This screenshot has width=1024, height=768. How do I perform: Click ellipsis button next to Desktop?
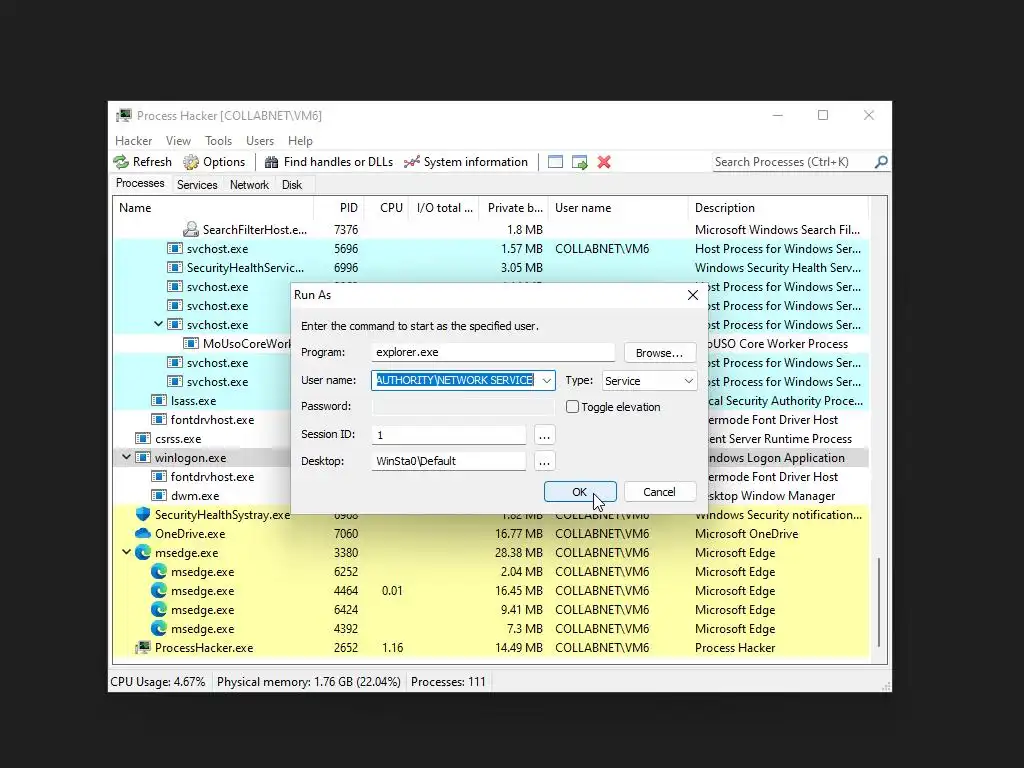(x=544, y=461)
